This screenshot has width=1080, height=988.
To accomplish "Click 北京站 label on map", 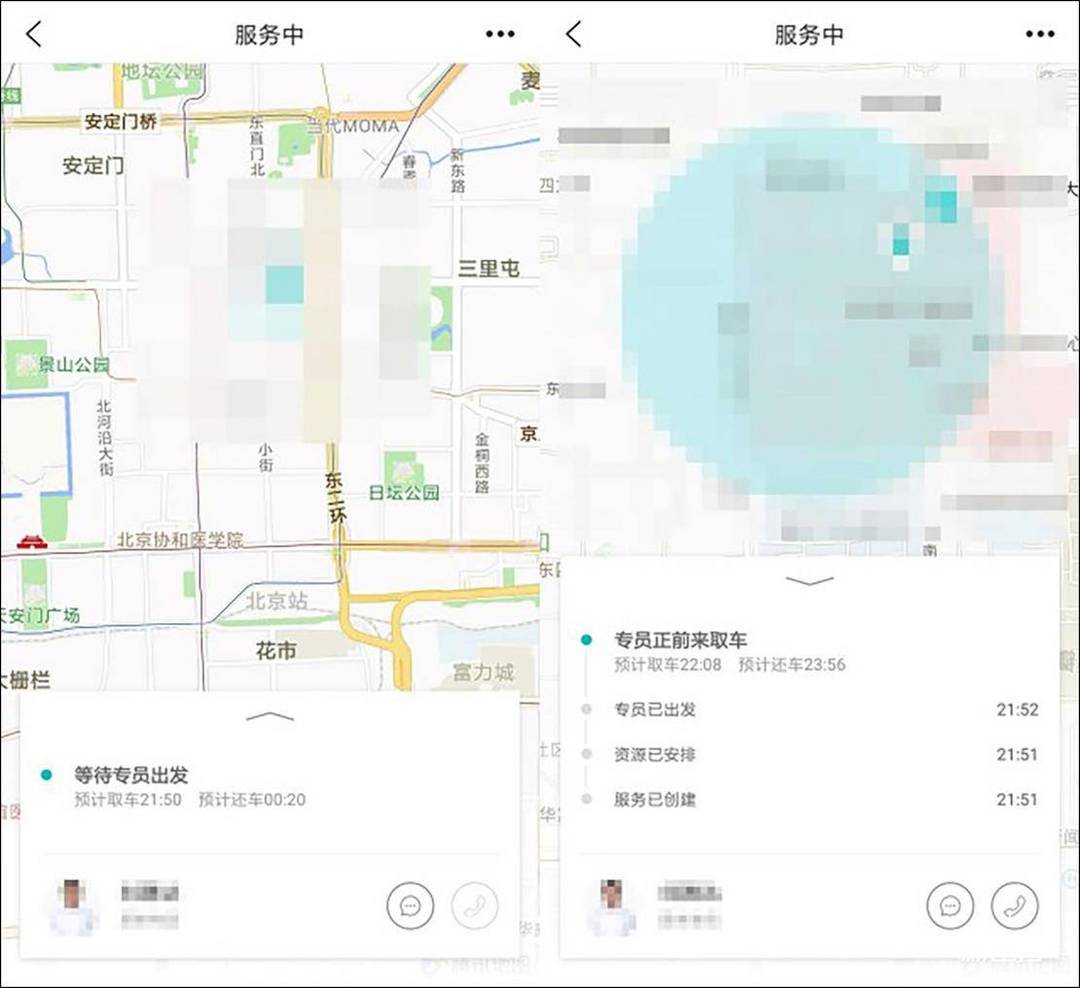I will coord(278,601).
